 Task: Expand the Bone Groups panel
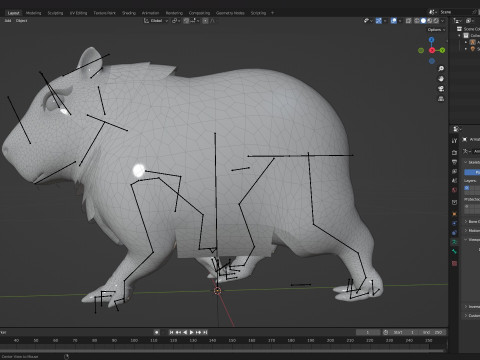coord(466,222)
